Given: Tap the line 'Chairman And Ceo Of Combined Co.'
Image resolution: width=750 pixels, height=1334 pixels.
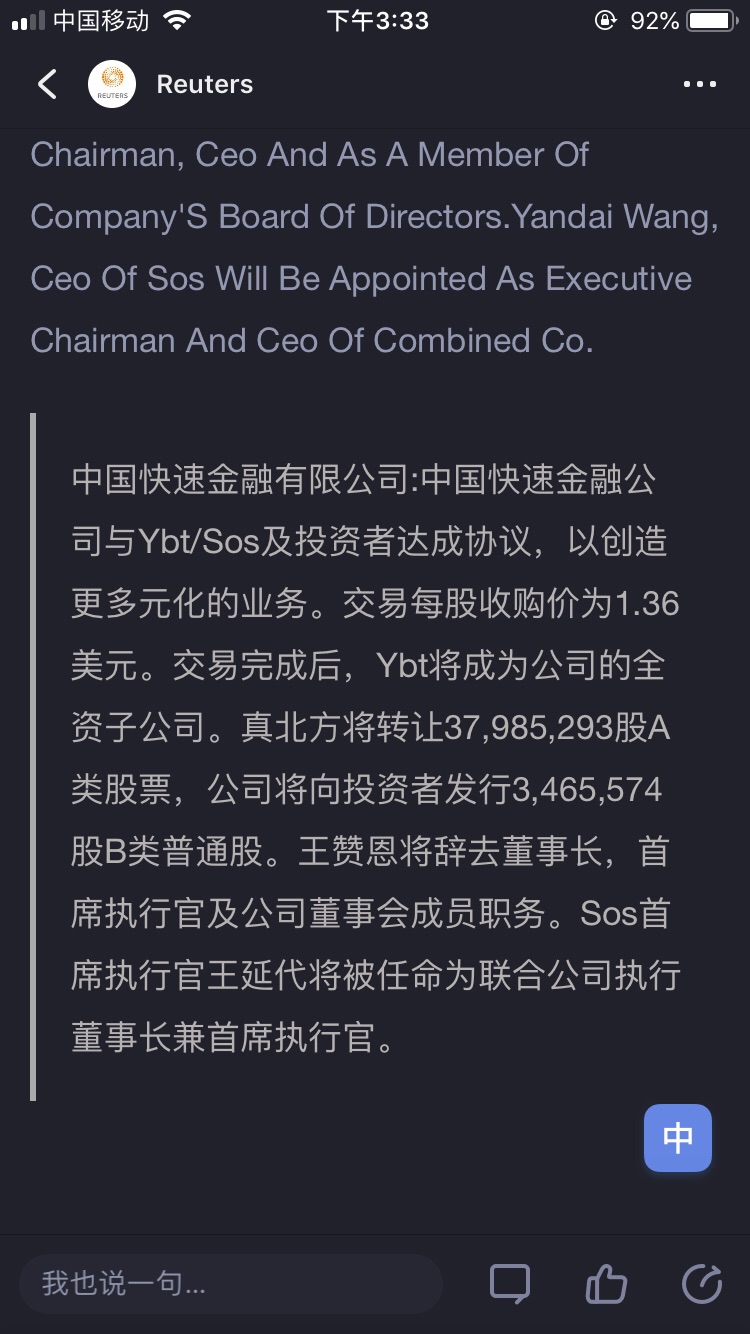Looking at the screenshot, I should tap(312, 340).
